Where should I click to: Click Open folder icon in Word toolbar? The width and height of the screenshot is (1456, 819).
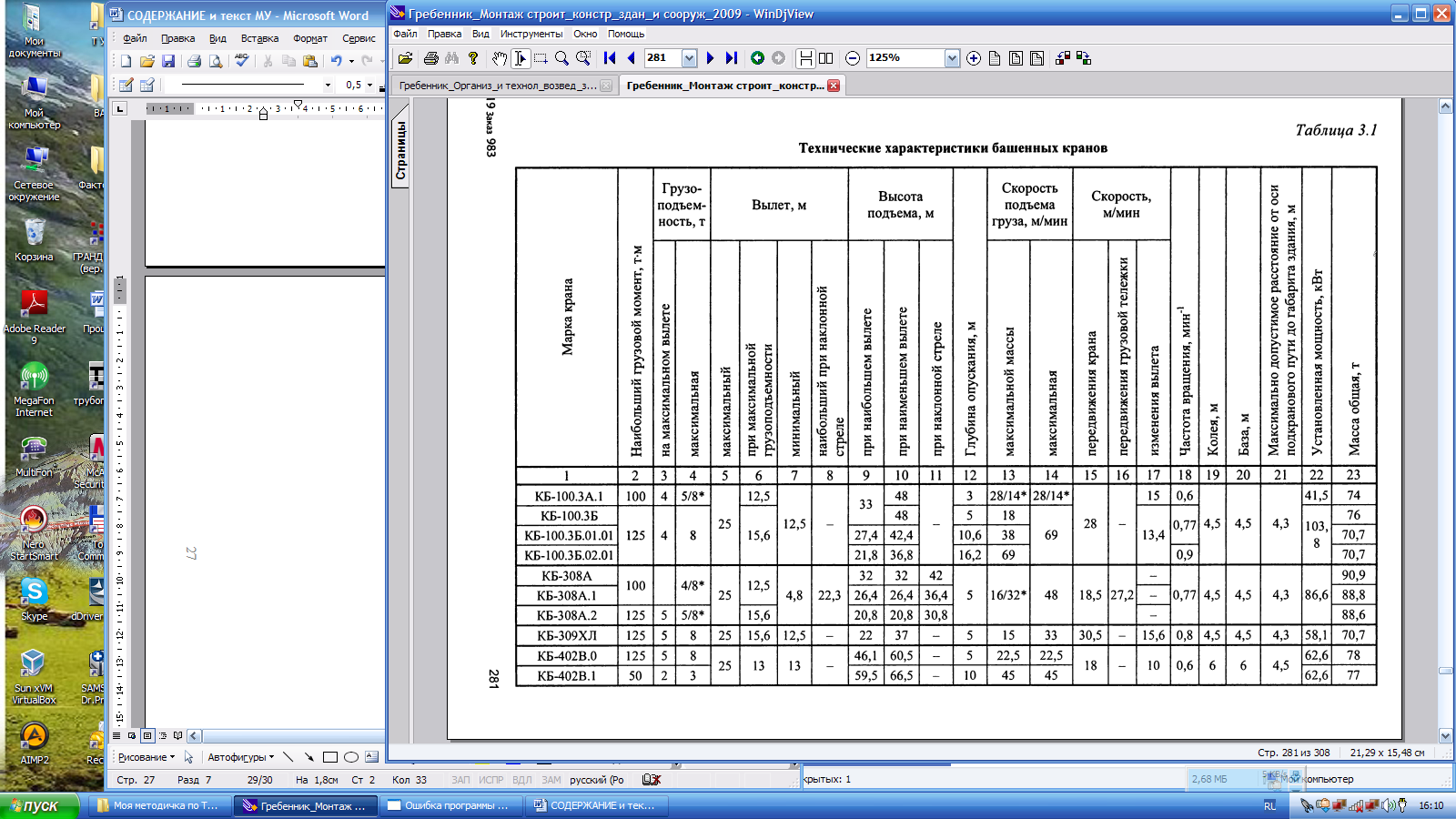pyautogui.click(x=147, y=61)
